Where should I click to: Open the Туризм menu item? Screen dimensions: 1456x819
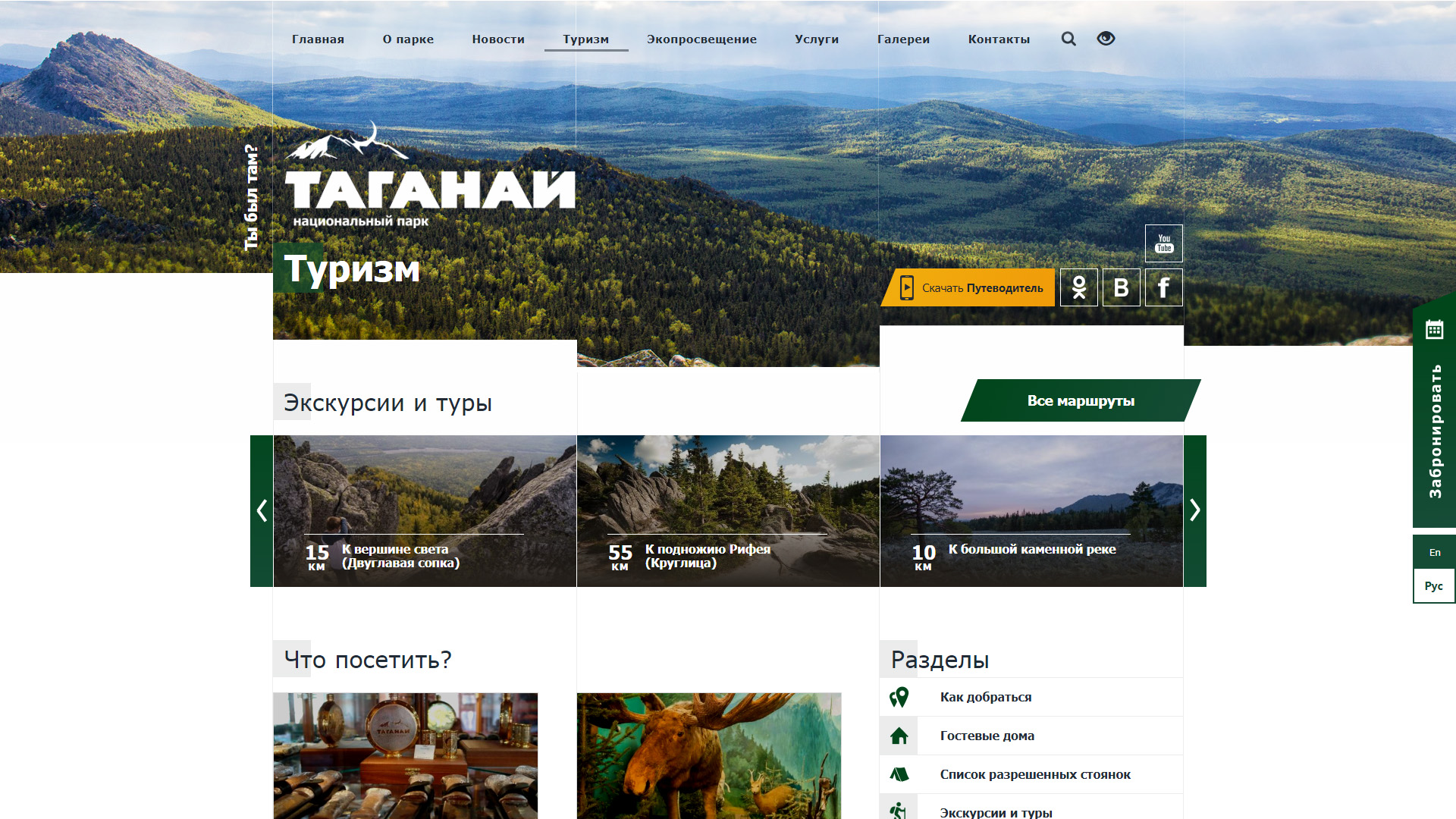[585, 39]
